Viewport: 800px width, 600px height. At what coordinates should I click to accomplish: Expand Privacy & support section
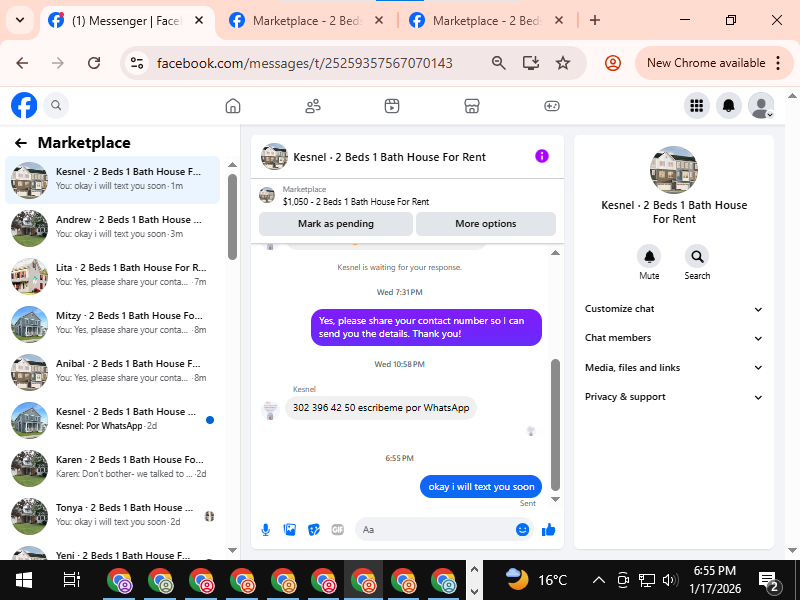click(673, 397)
